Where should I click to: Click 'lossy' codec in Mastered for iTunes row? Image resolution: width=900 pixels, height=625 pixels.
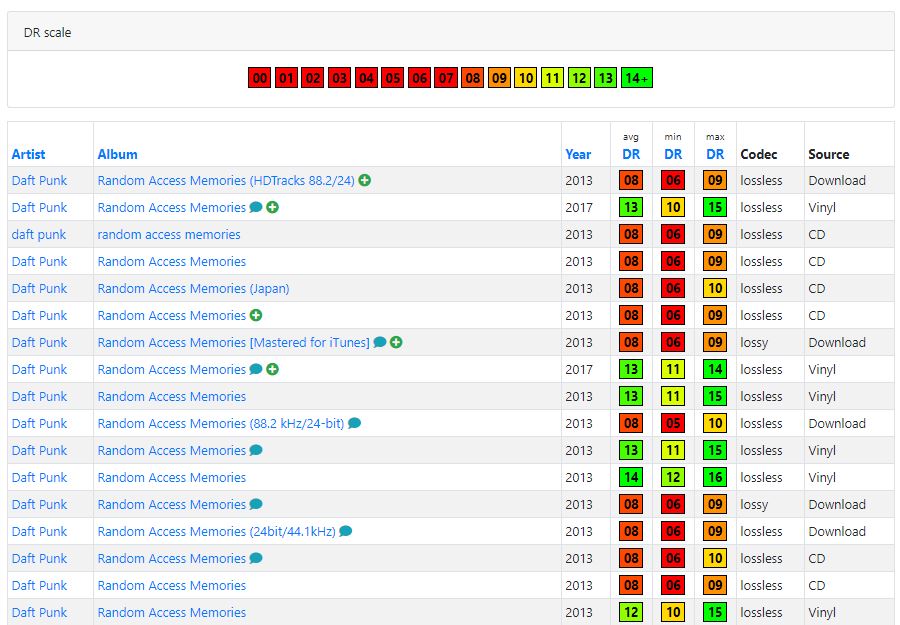(754, 342)
